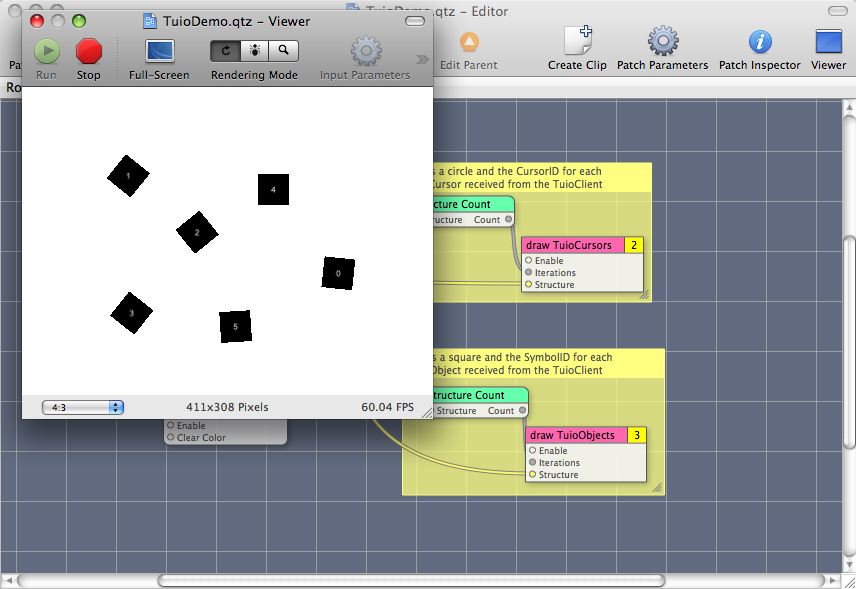
Task: Open Full-Screen viewer mode
Action: click(159, 51)
